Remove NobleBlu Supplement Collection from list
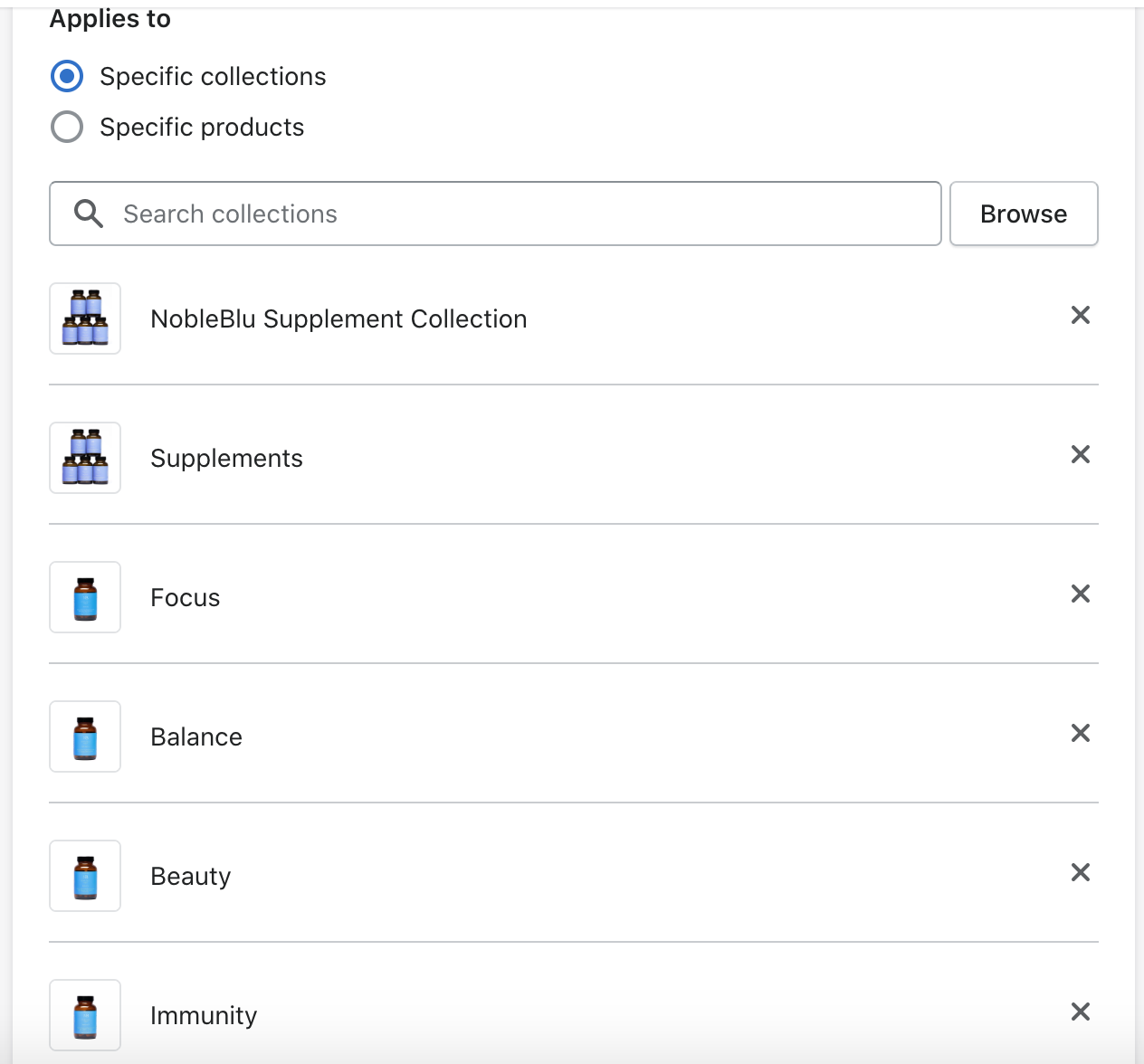This screenshot has height=1064, width=1144. 1080,315
